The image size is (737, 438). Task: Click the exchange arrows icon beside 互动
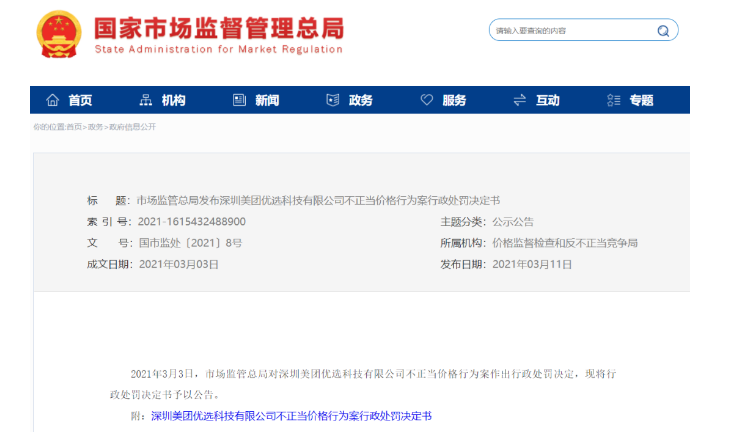[519, 100]
